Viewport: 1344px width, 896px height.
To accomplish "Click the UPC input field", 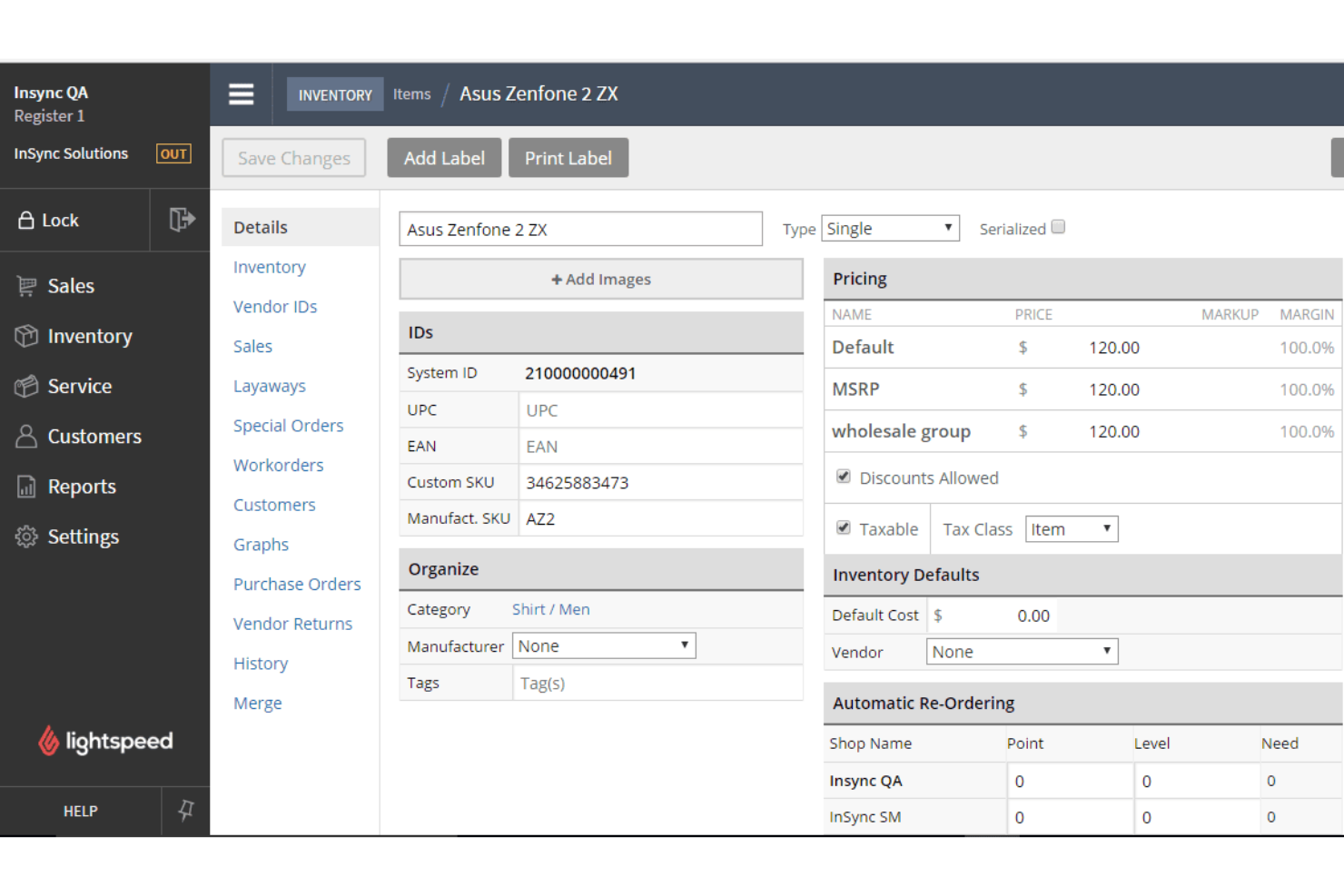I will click(x=660, y=410).
